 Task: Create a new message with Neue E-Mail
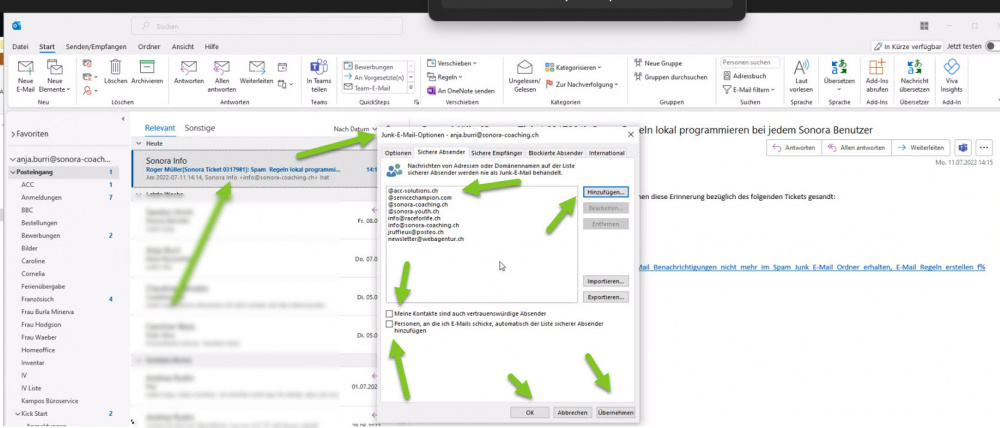26,77
